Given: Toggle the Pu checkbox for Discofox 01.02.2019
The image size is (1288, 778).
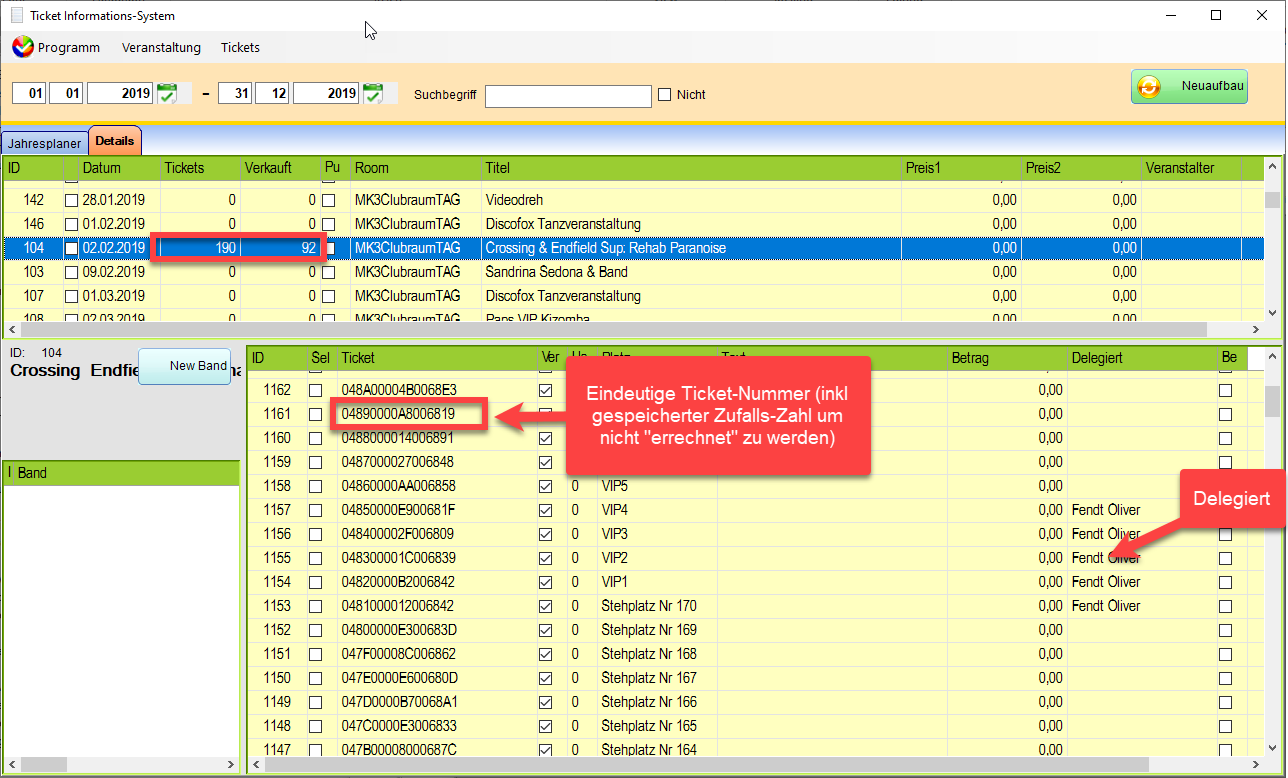Looking at the screenshot, I should (x=329, y=224).
